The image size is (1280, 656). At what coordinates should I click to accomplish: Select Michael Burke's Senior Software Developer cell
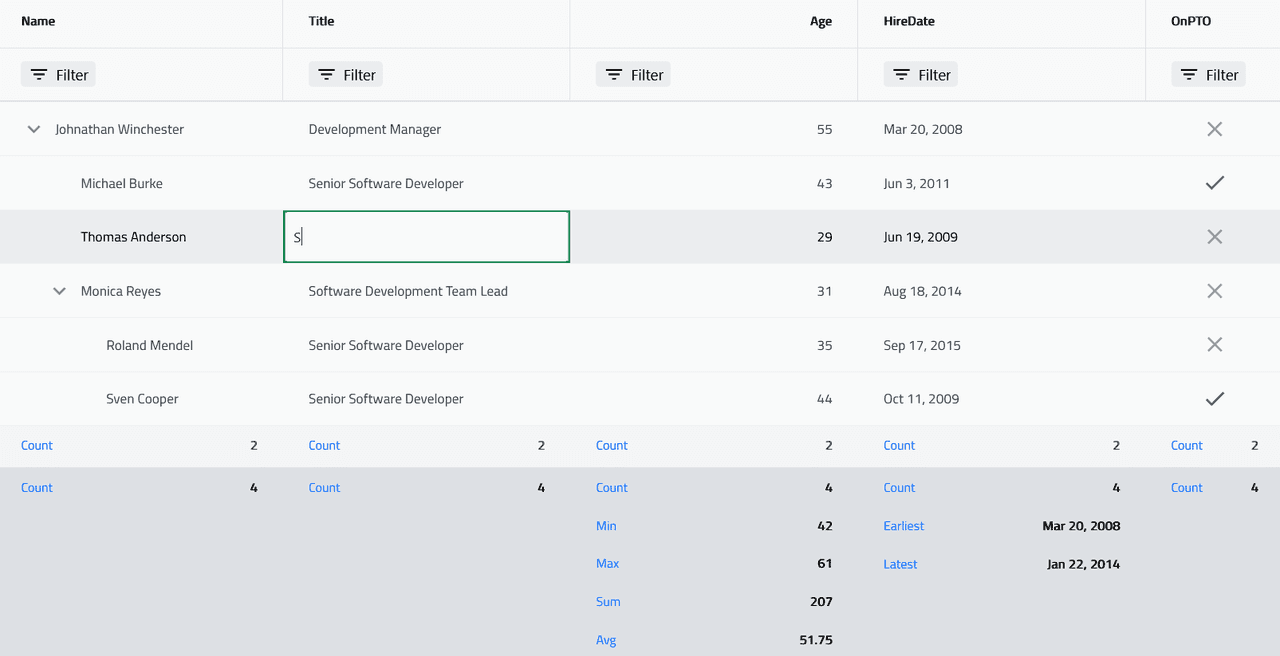(427, 183)
